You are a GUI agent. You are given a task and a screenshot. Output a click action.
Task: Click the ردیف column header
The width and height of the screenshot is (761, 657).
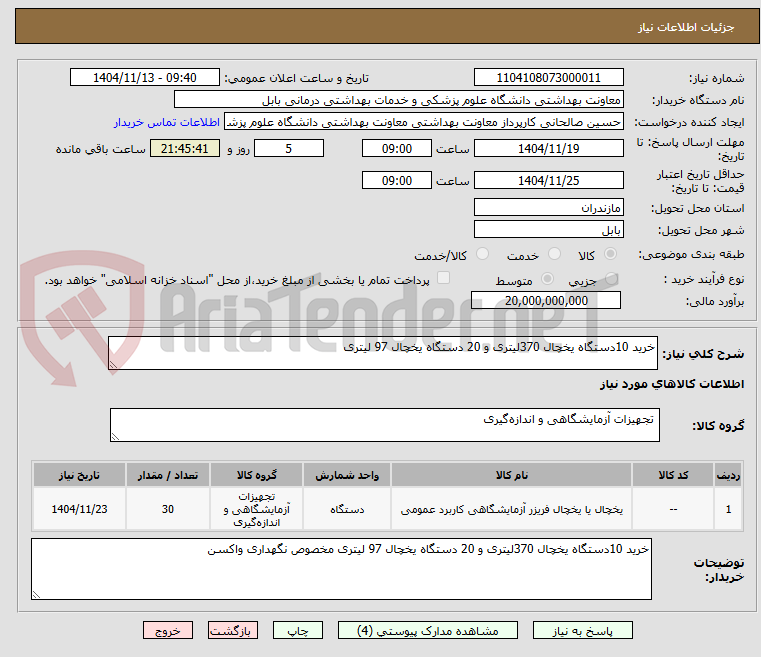[728, 475]
